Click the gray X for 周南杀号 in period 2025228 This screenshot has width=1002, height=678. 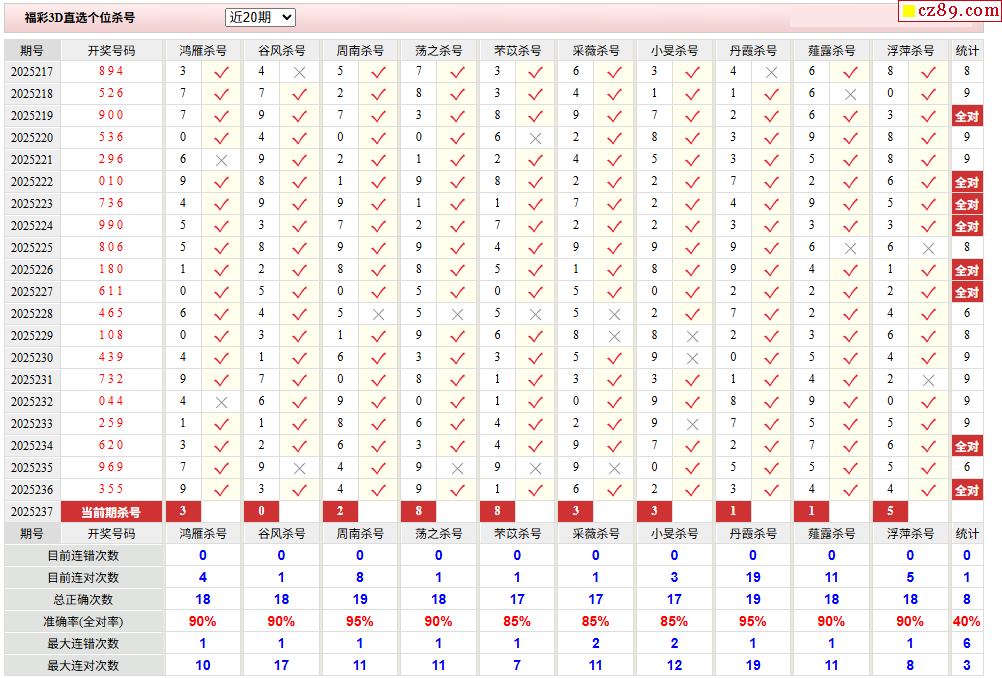(378, 314)
